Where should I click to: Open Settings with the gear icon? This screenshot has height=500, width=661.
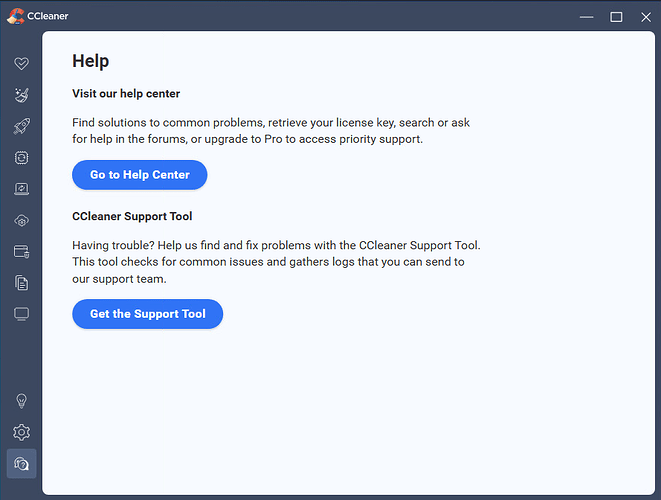click(x=21, y=432)
